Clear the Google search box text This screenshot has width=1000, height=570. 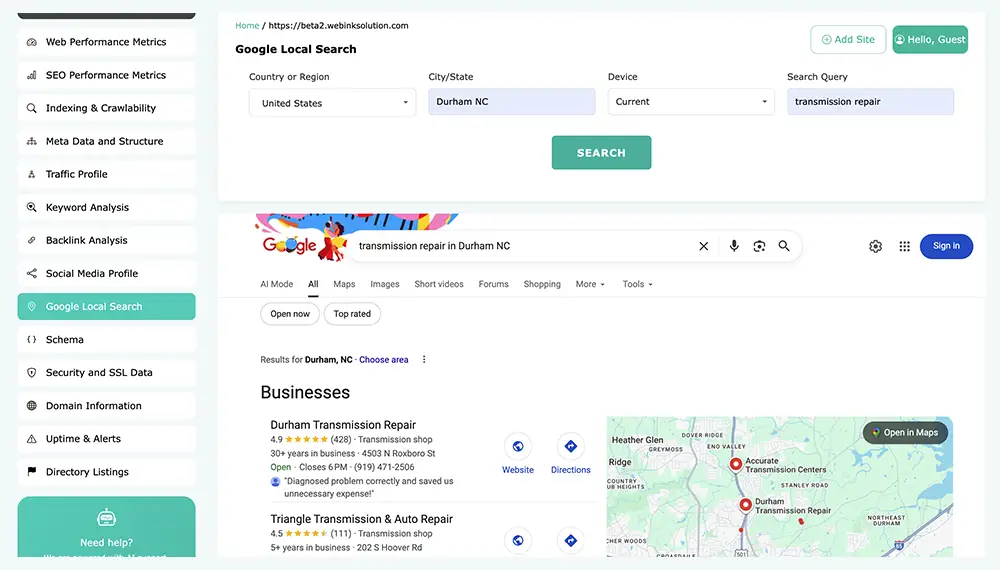pyautogui.click(x=703, y=246)
